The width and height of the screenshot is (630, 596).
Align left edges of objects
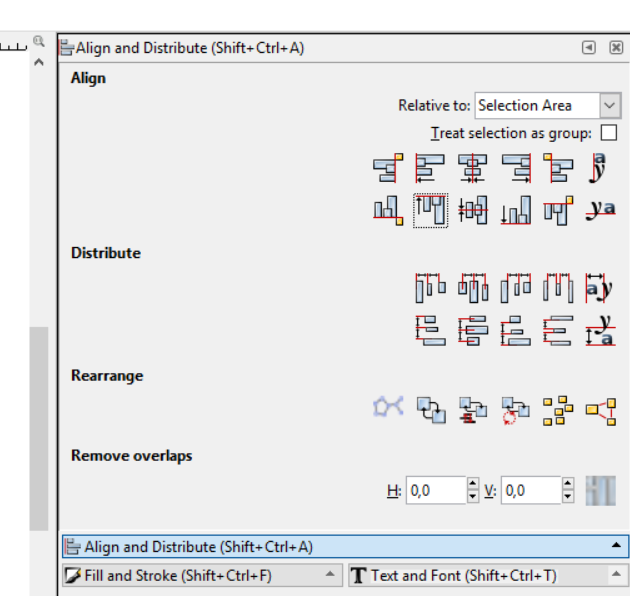coord(430,168)
